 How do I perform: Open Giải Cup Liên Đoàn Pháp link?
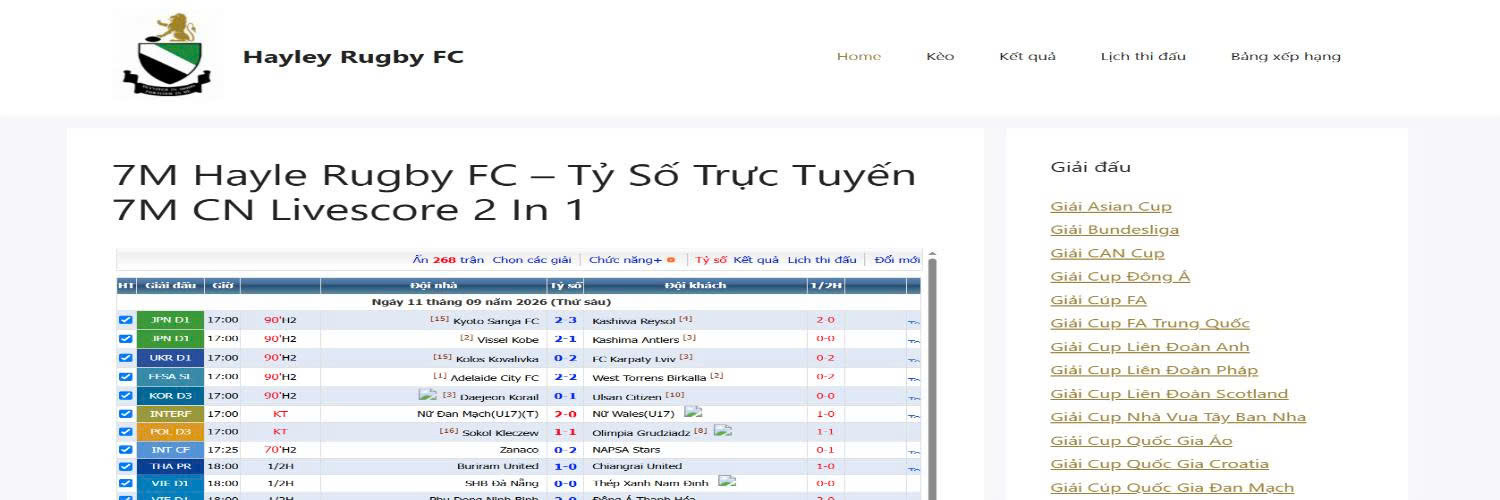(x=1154, y=370)
